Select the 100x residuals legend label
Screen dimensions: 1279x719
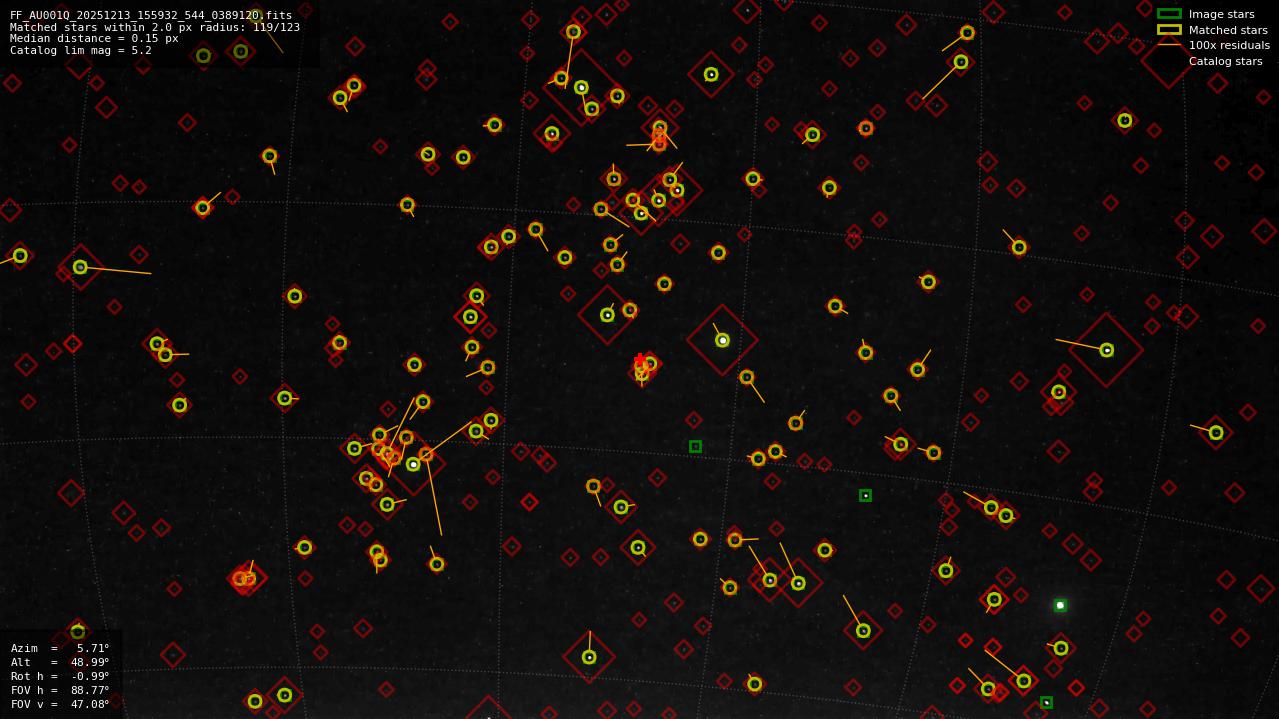click(x=1229, y=45)
